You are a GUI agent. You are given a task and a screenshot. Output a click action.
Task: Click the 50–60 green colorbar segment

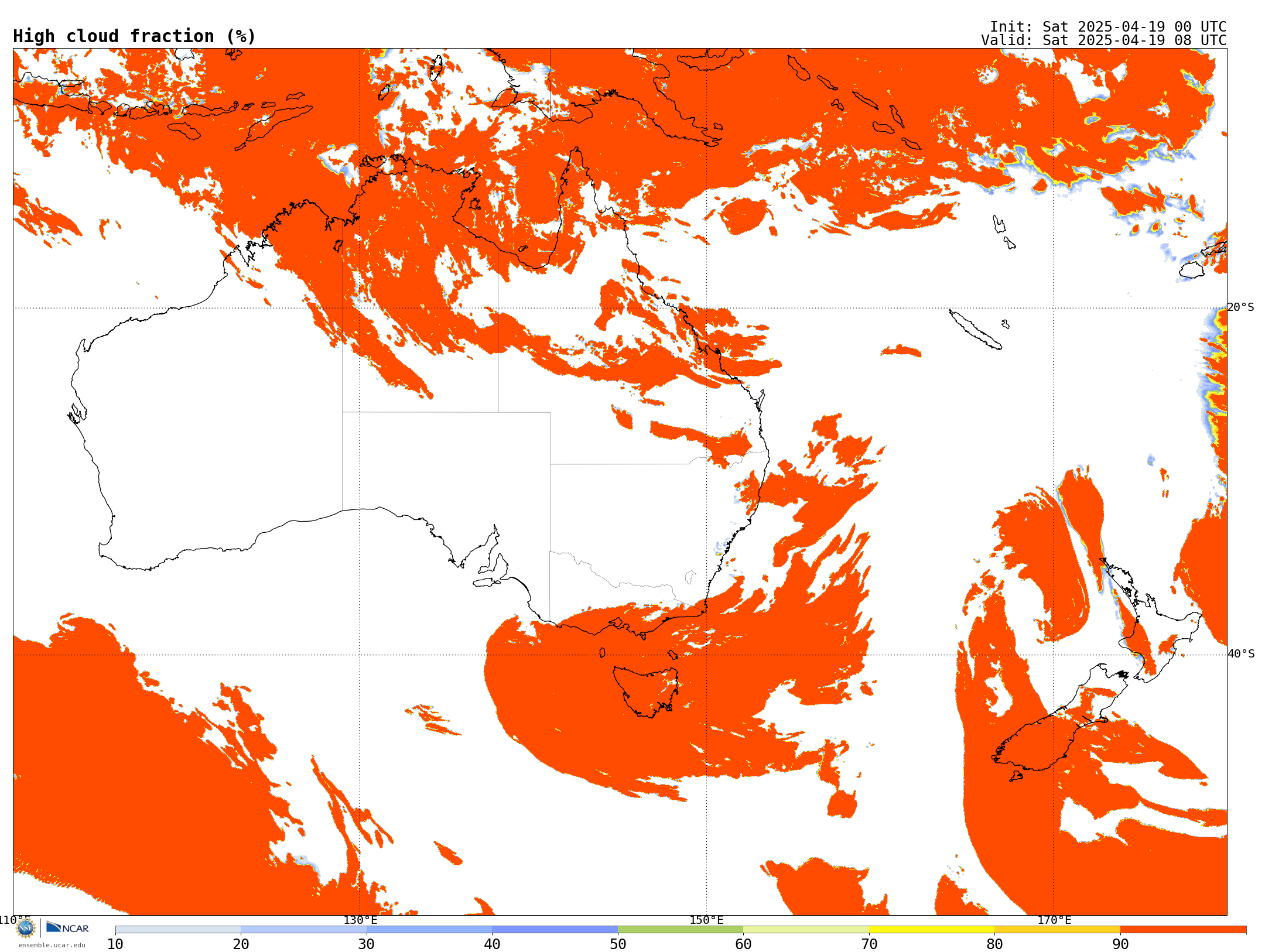point(681,930)
